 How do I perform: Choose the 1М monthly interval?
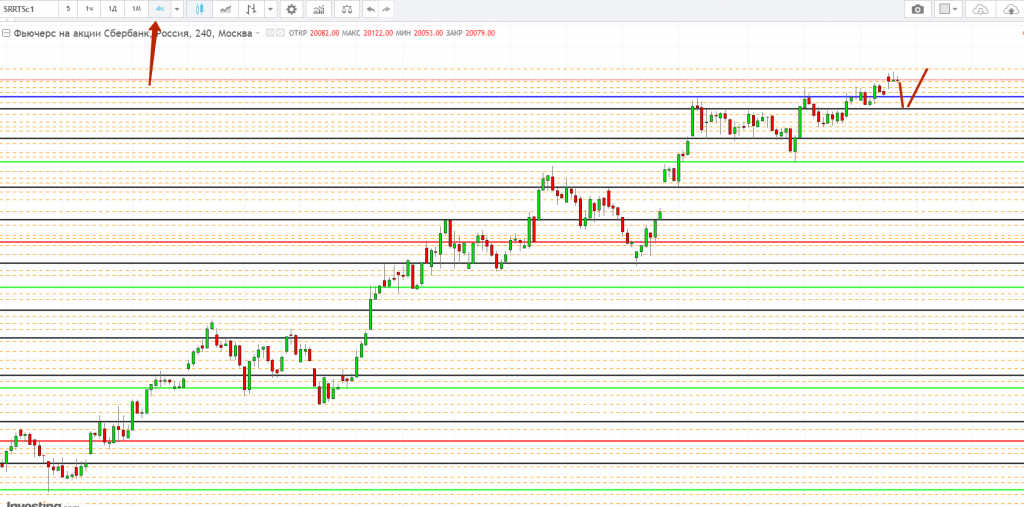click(137, 9)
